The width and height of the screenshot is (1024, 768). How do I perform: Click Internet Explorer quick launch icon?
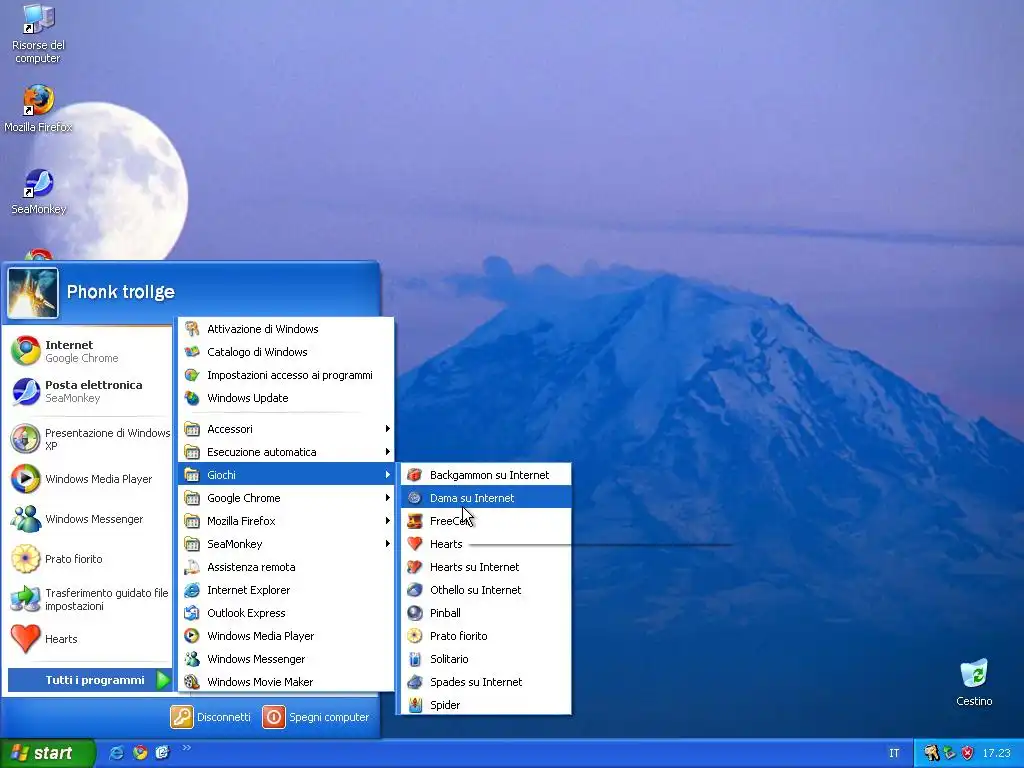pyautogui.click(x=117, y=752)
